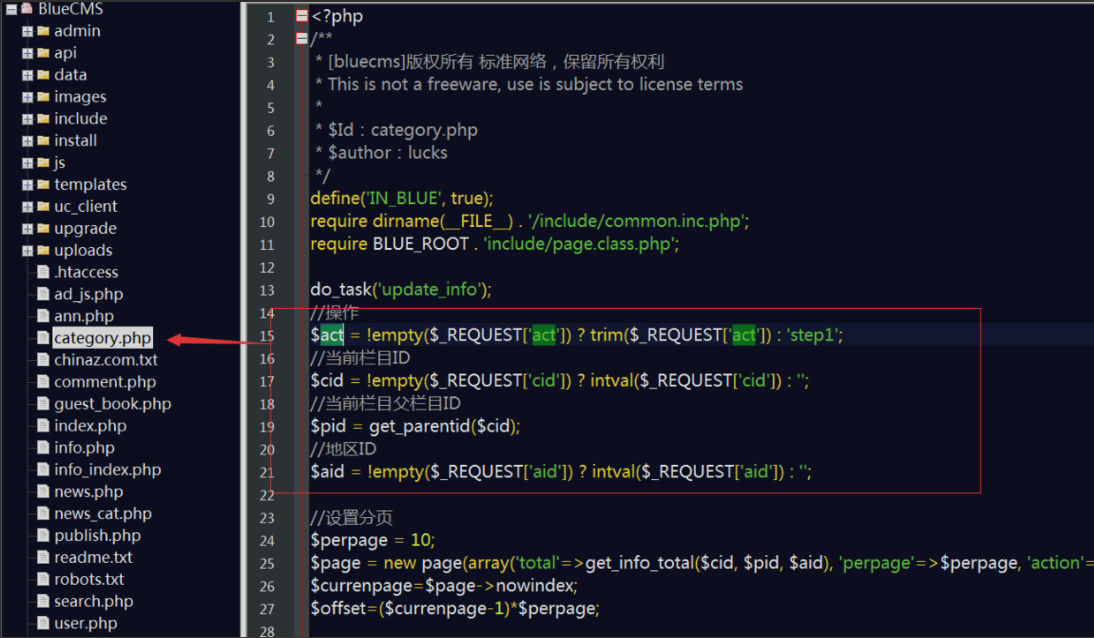
Task: Click the guest_book.php file icon
Action: (43, 404)
